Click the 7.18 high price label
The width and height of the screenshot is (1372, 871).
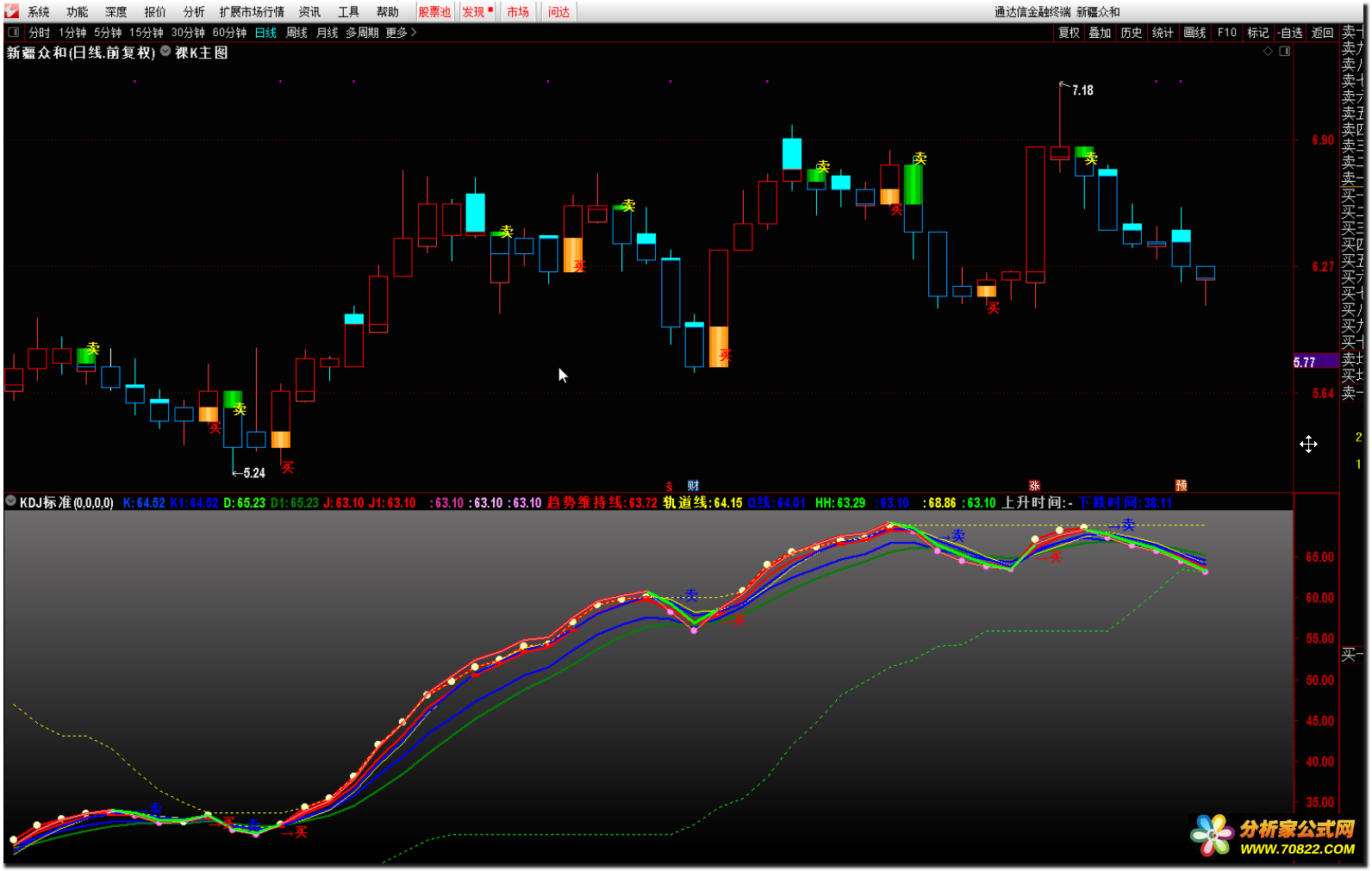1082,90
